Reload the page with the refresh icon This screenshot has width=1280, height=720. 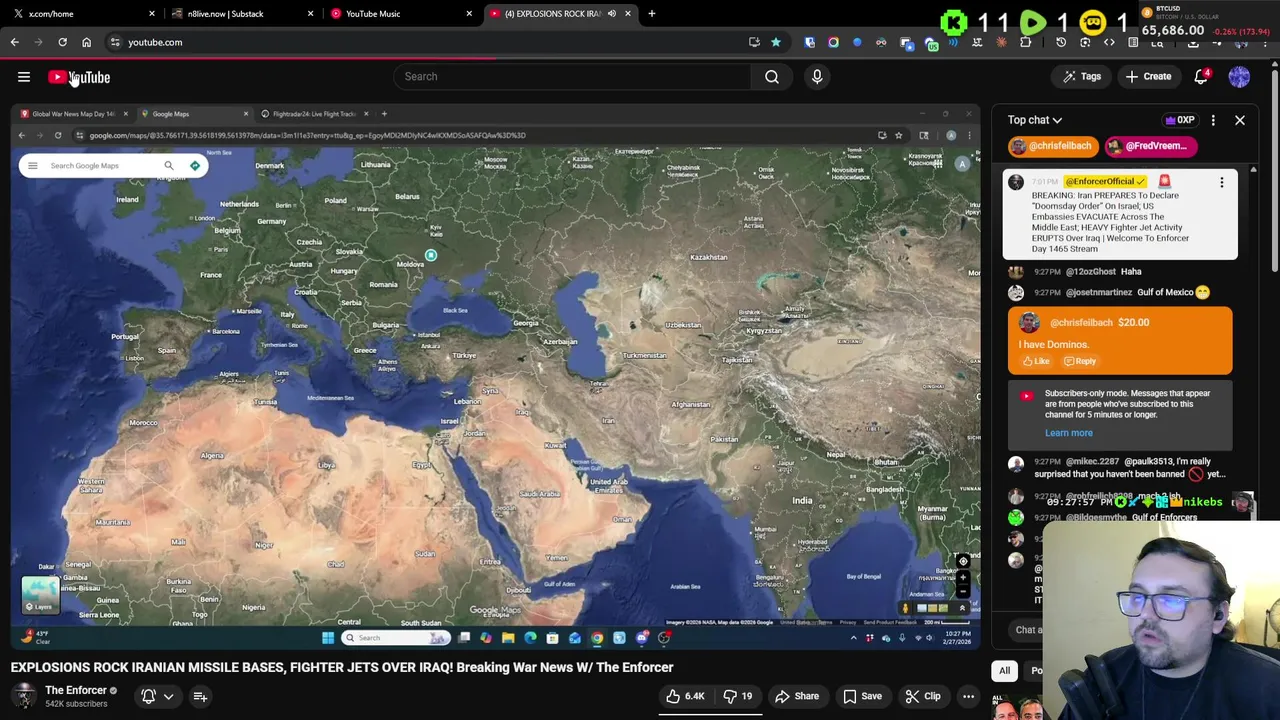[x=62, y=42]
